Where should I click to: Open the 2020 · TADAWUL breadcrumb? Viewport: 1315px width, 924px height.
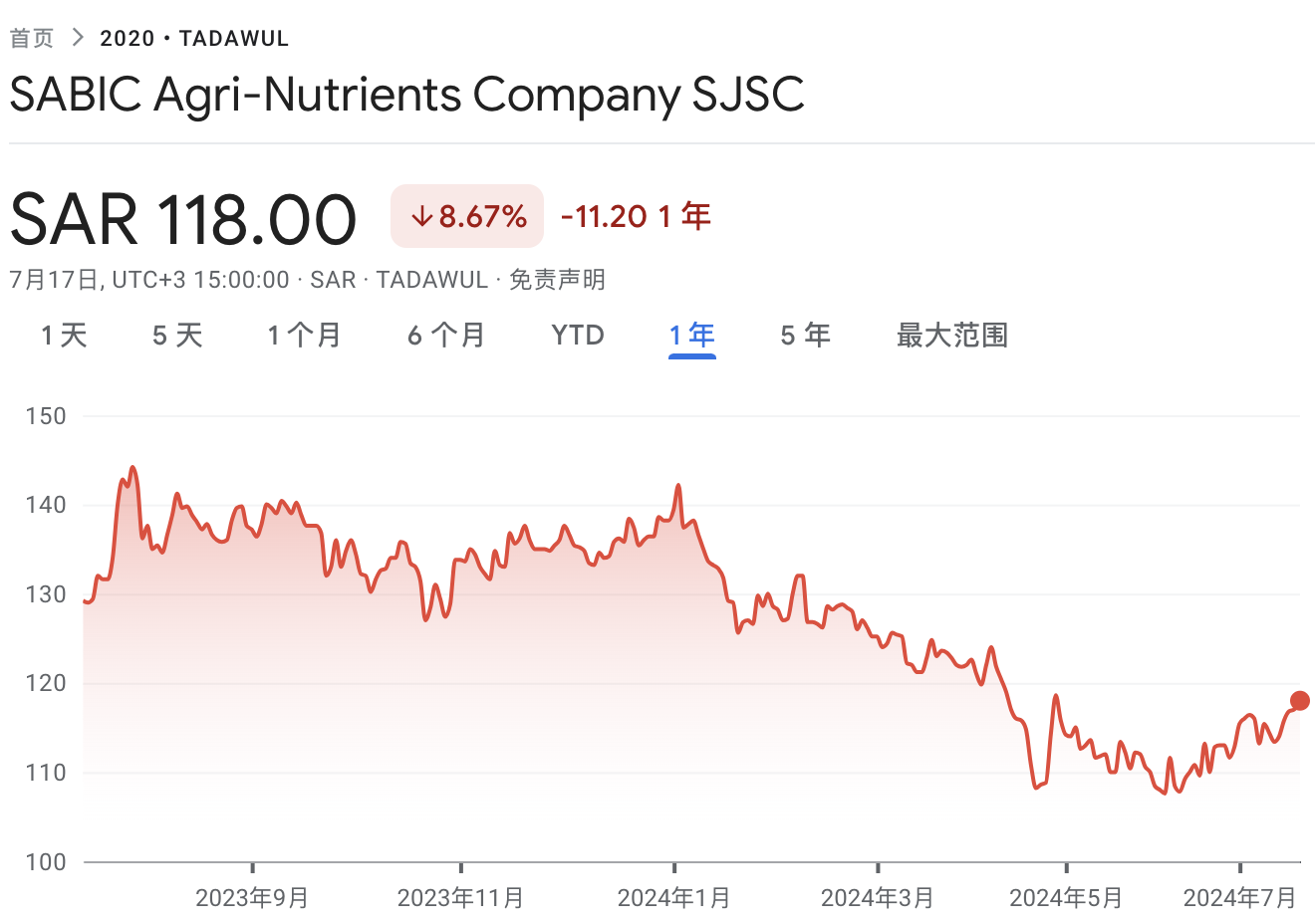[x=194, y=38]
